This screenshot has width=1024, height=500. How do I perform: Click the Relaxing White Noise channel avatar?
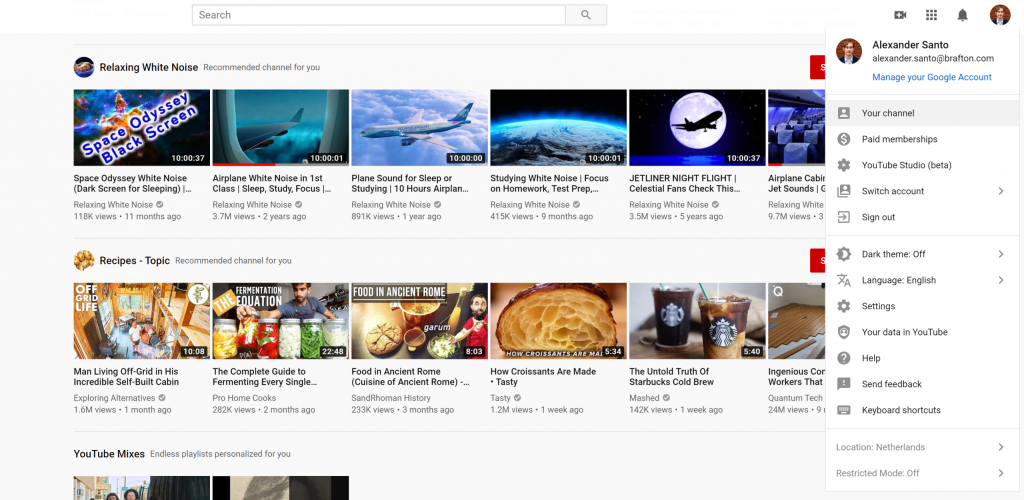point(84,67)
